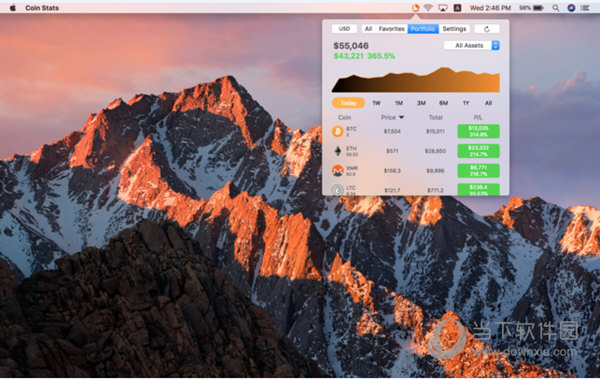Image resolution: width=600 pixels, height=379 pixels.
Task: Open the AirPlay display menu
Action: 443,8
